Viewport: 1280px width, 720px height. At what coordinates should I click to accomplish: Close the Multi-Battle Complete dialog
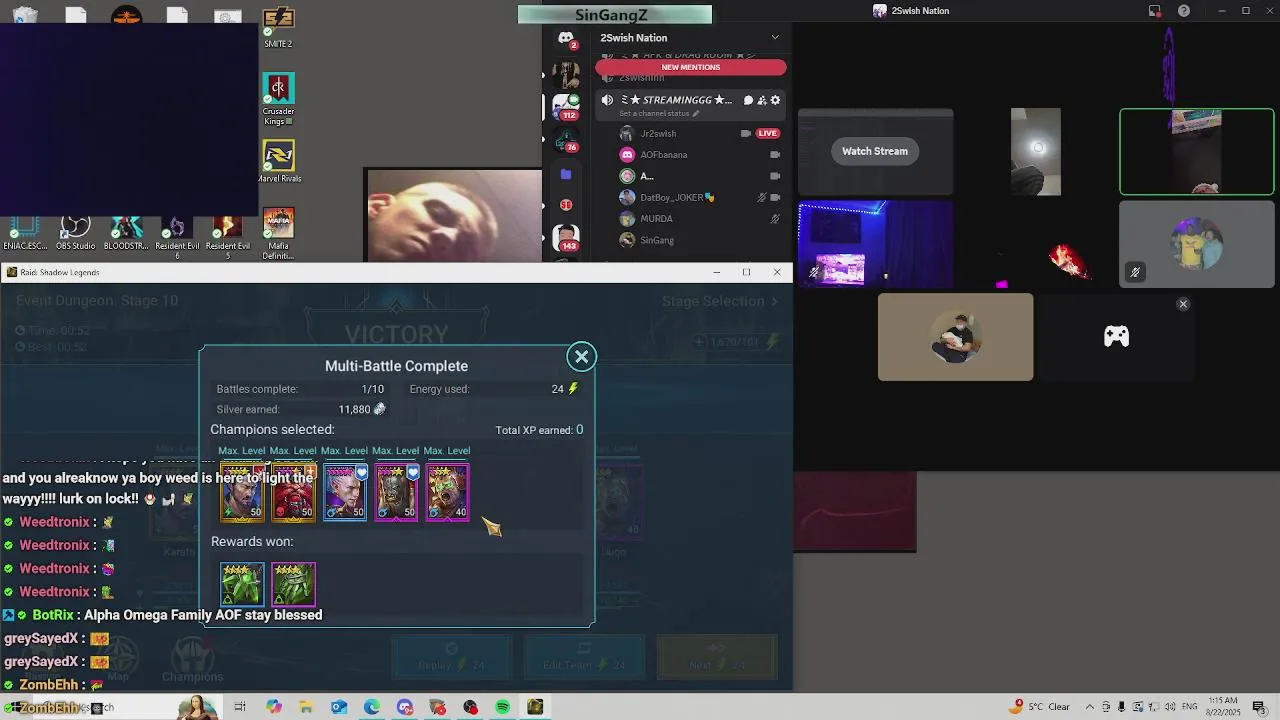(x=581, y=357)
